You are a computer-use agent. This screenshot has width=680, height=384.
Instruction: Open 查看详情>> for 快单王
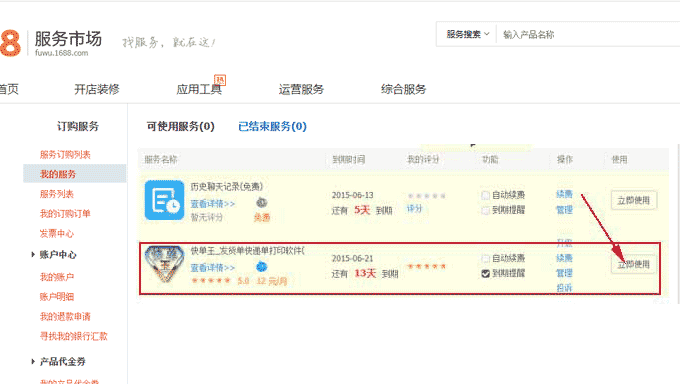212,267
